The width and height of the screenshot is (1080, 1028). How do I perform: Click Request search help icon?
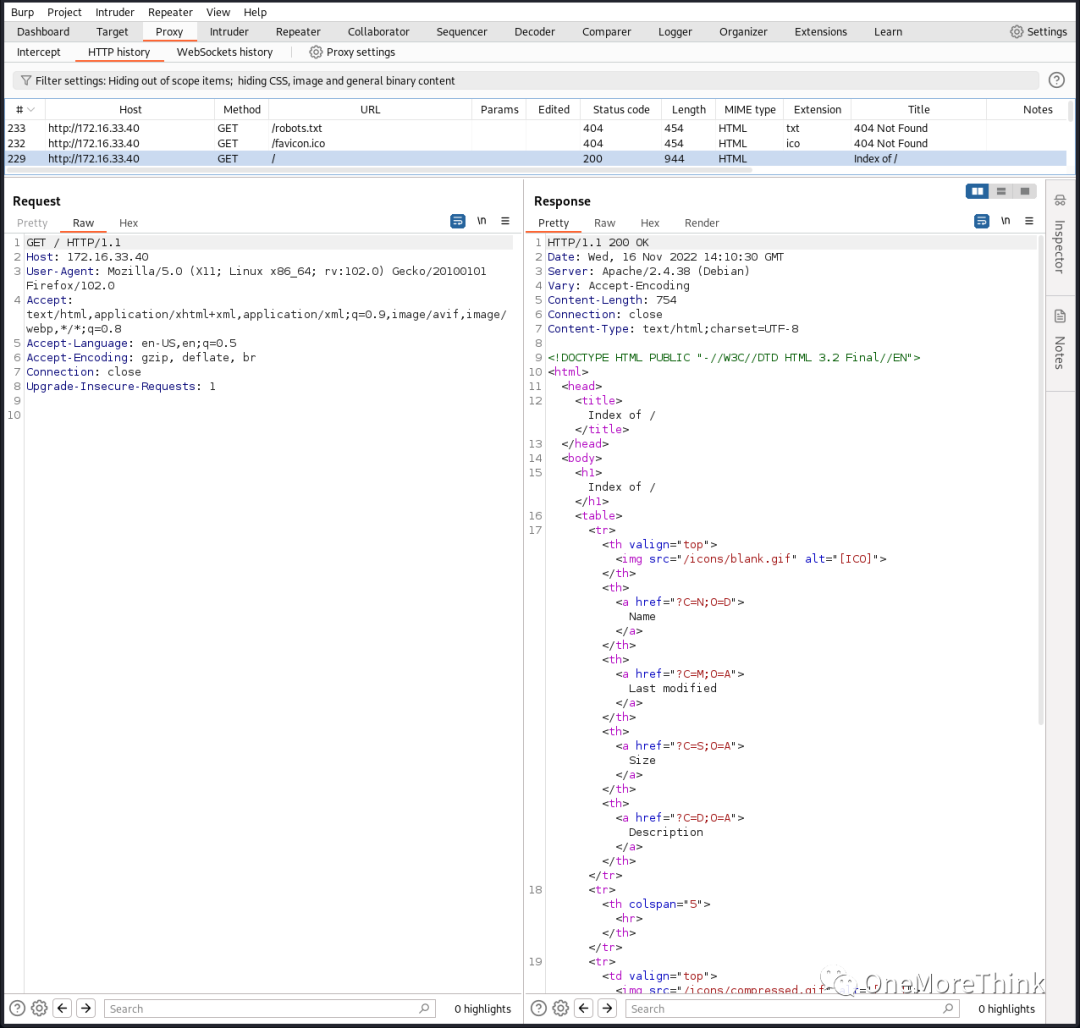[17, 1008]
